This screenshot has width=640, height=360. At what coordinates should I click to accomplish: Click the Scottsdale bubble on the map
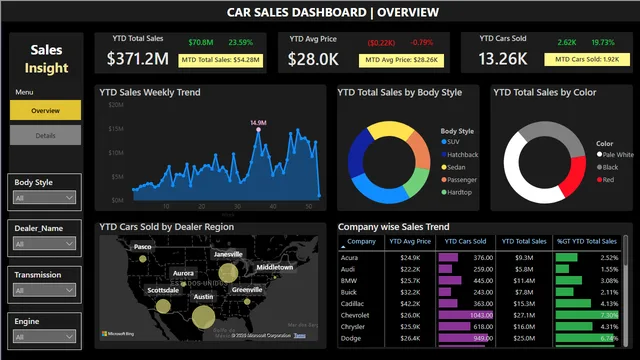[163, 306]
